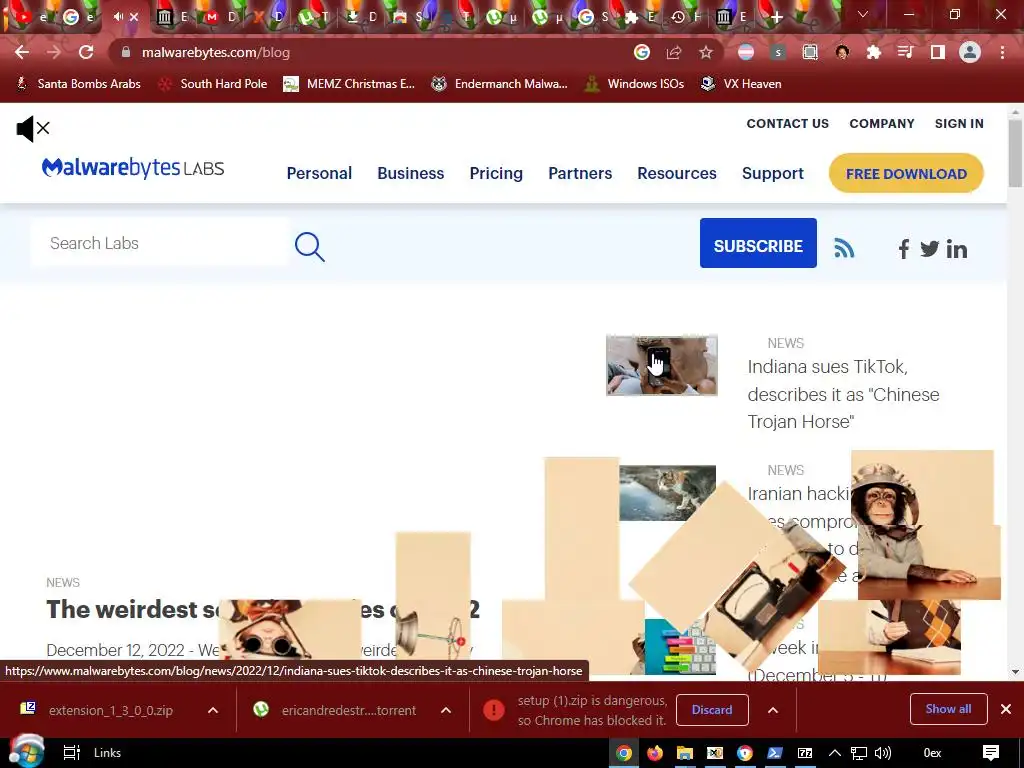This screenshot has height=768, width=1024.
Task: Click Show all downloads button
Action: (948, 709)
